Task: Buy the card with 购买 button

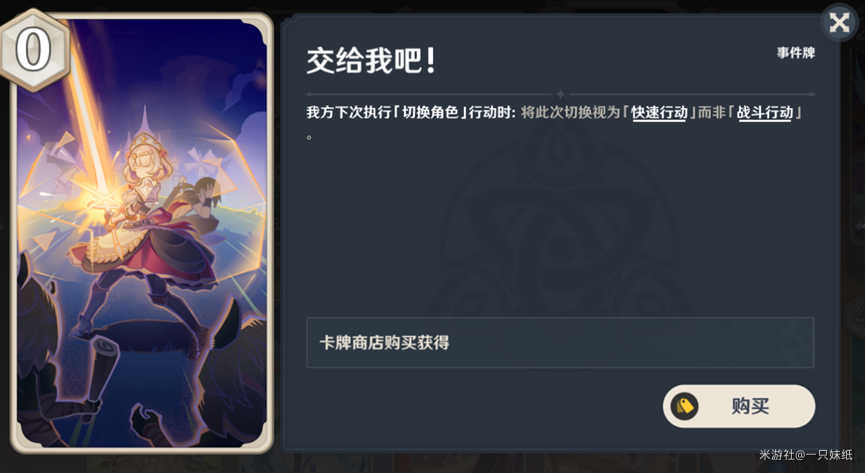Action: (739, 406)
